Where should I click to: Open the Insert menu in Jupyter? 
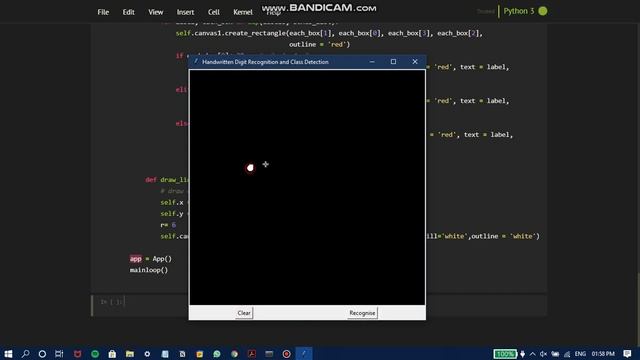click(185, 12)
